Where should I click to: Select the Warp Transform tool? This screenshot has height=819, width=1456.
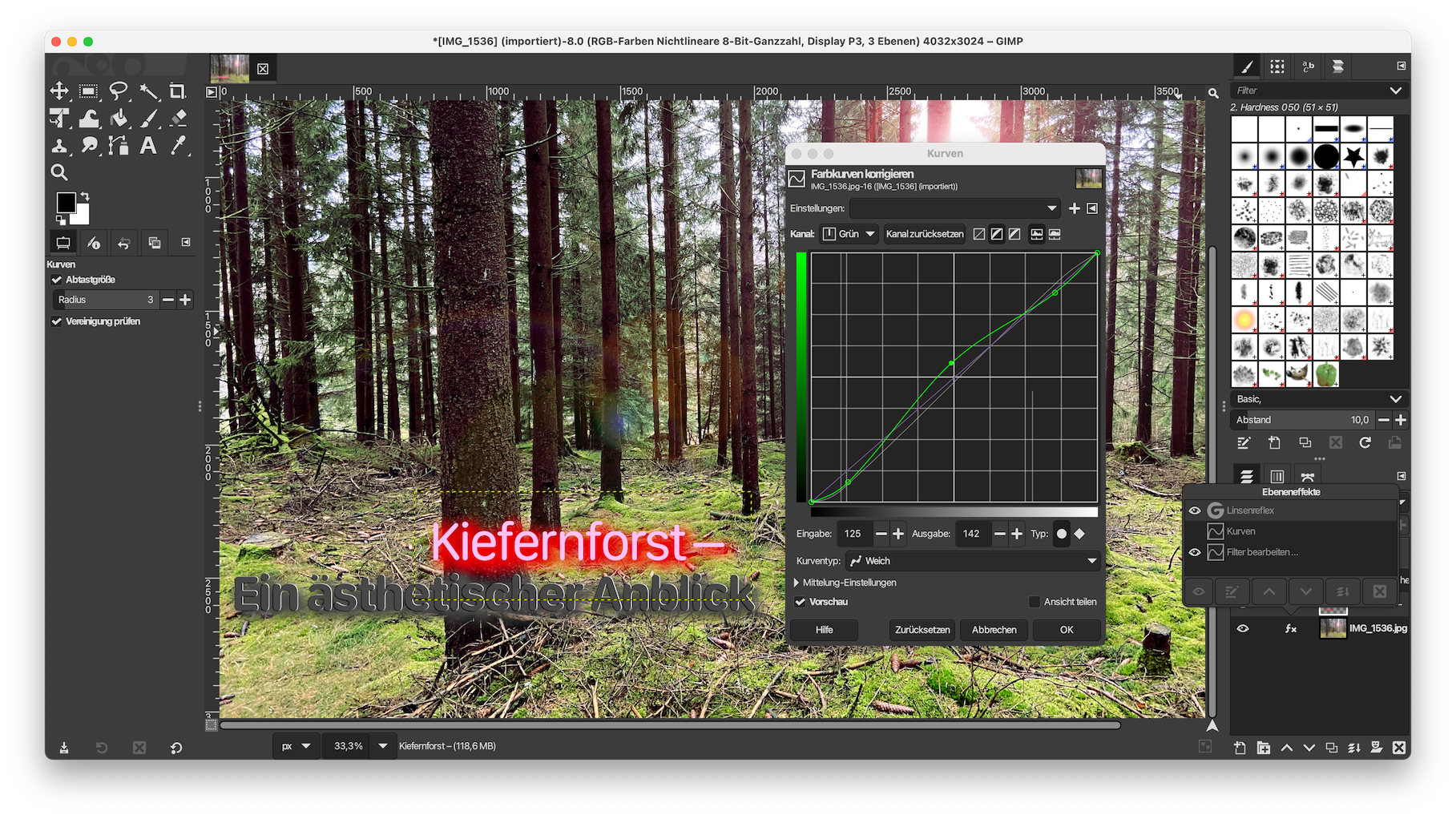(x=89, y=119)
